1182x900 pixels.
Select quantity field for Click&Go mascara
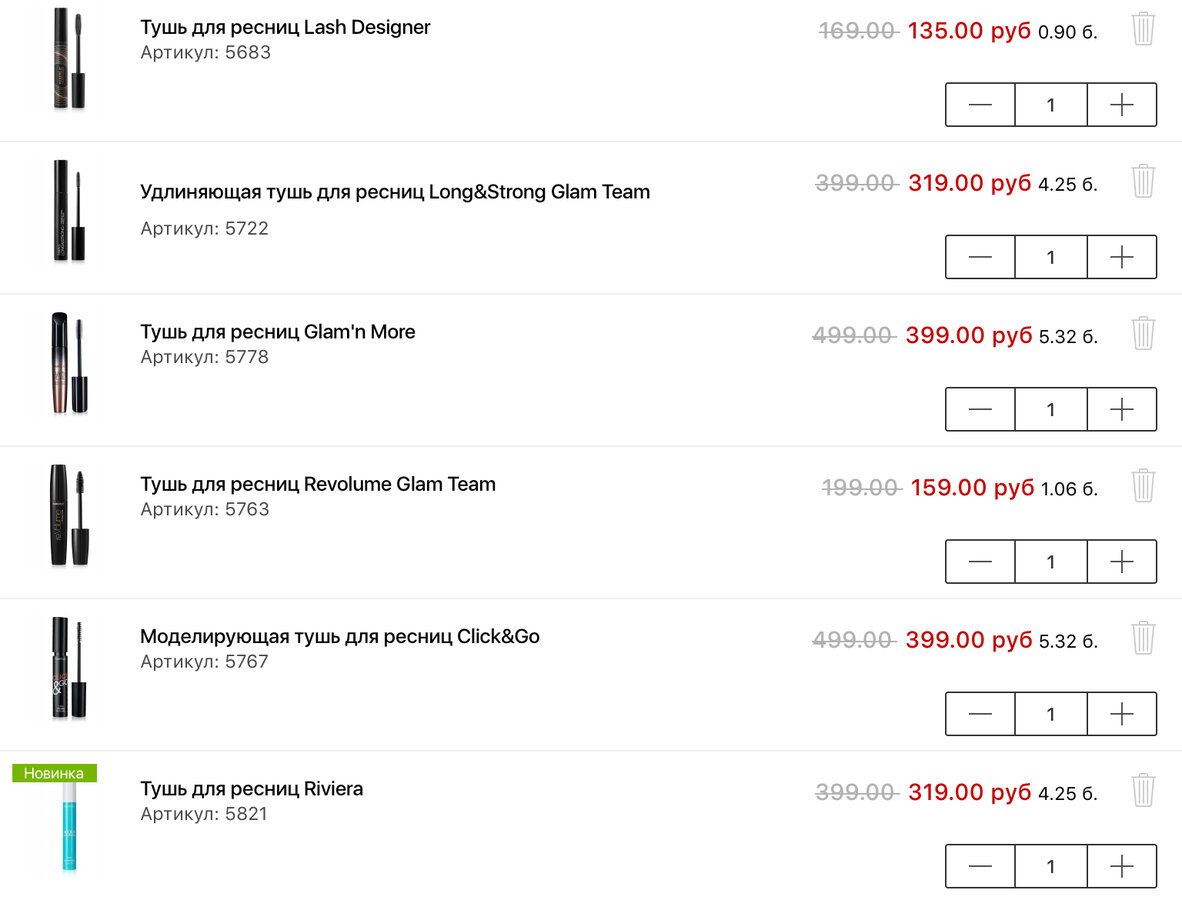point(1051,714)
